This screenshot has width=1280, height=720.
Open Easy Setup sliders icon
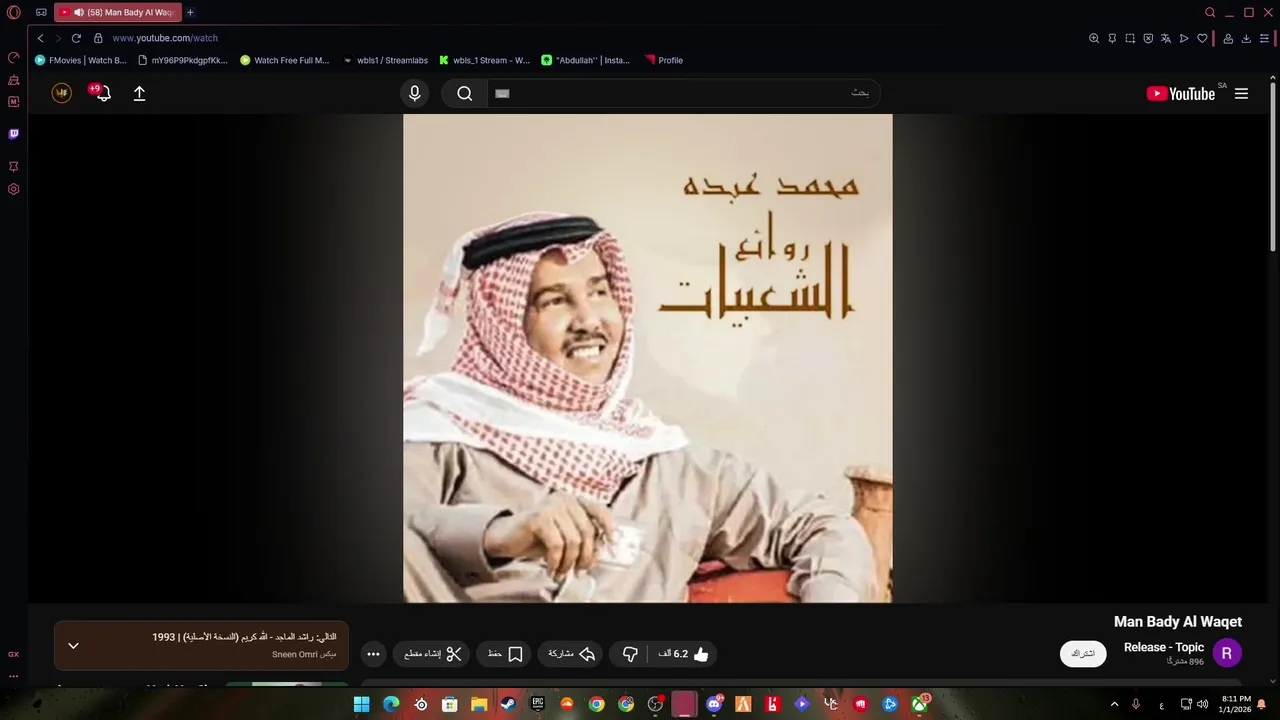(1264, 38)
